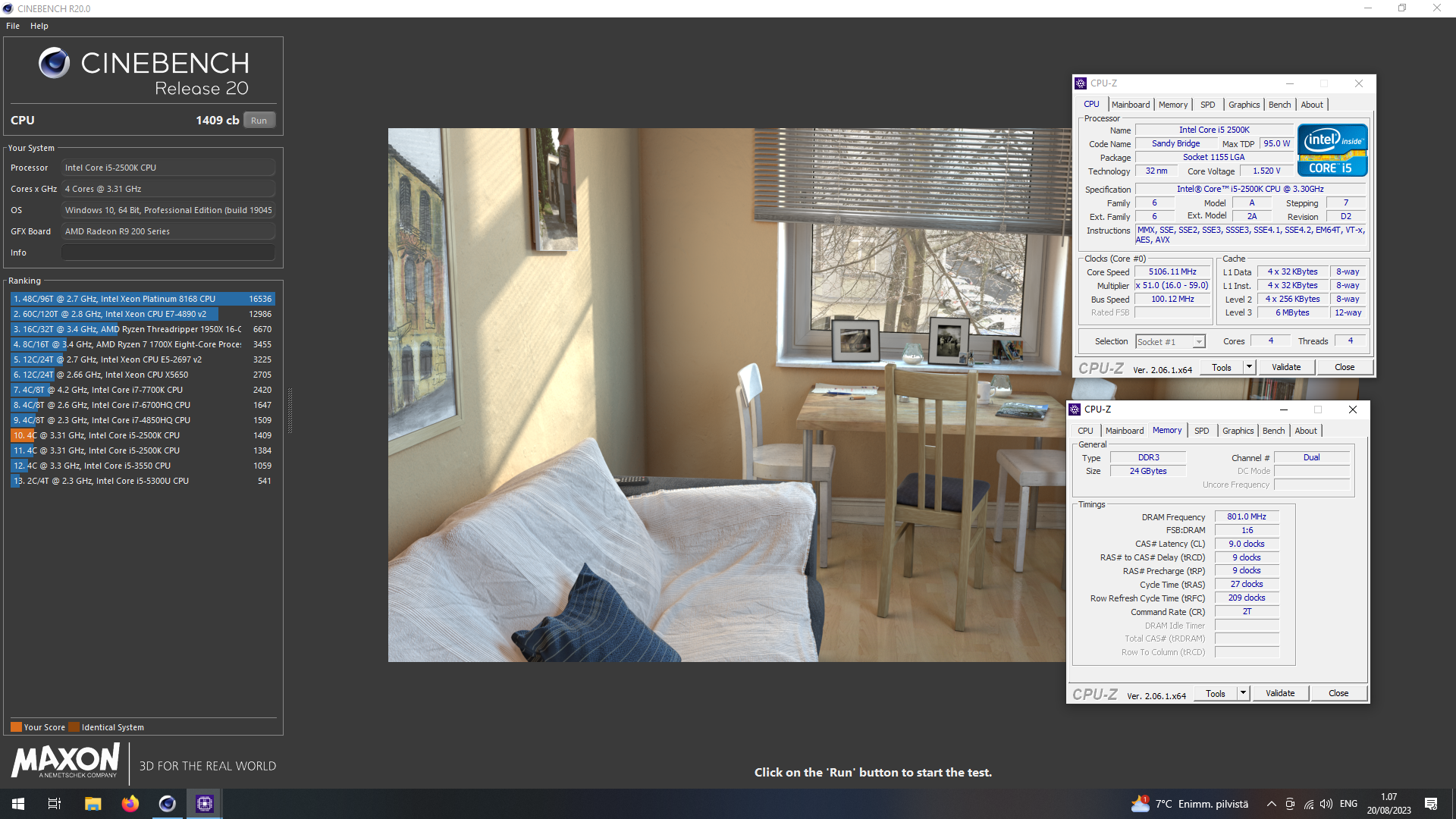Click the ENG language indicator
The image size is (1456, 819).
click(1348, 804)
